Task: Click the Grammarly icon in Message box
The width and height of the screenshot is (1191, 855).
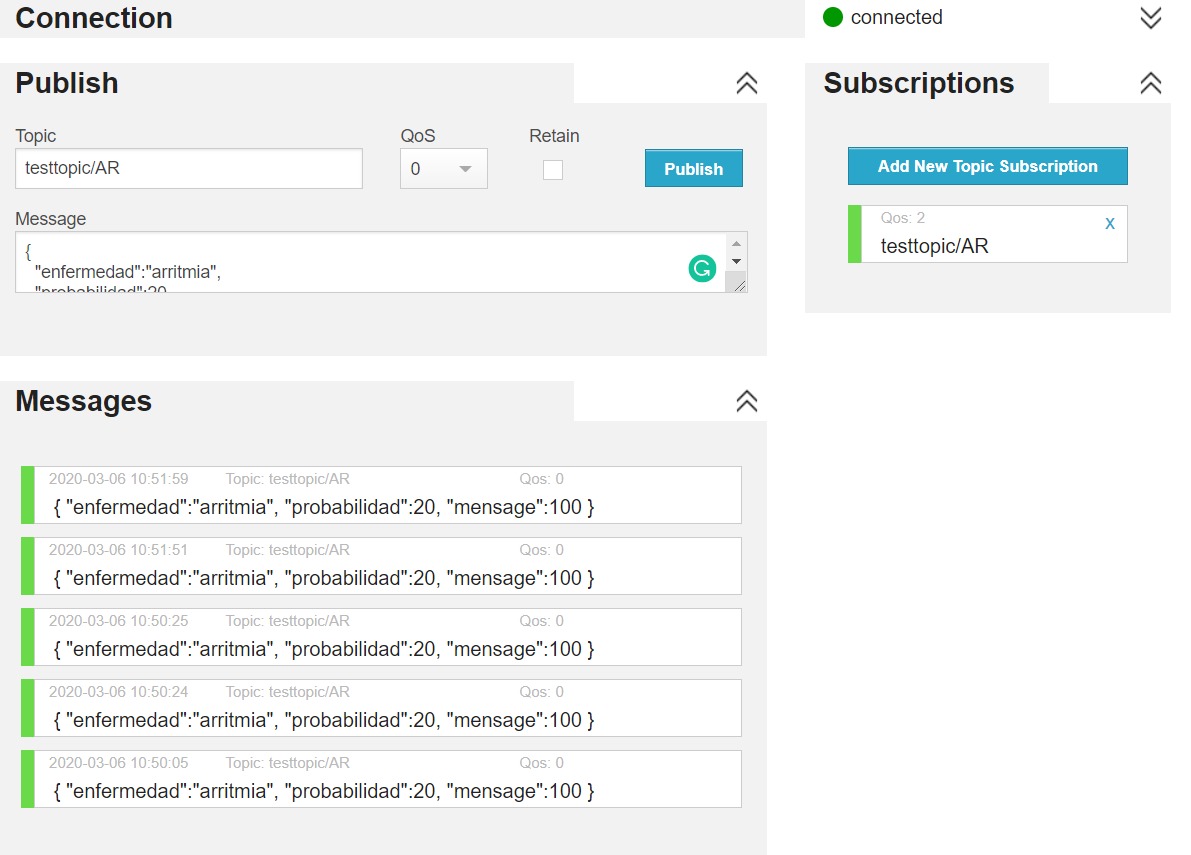Action: 703,268
